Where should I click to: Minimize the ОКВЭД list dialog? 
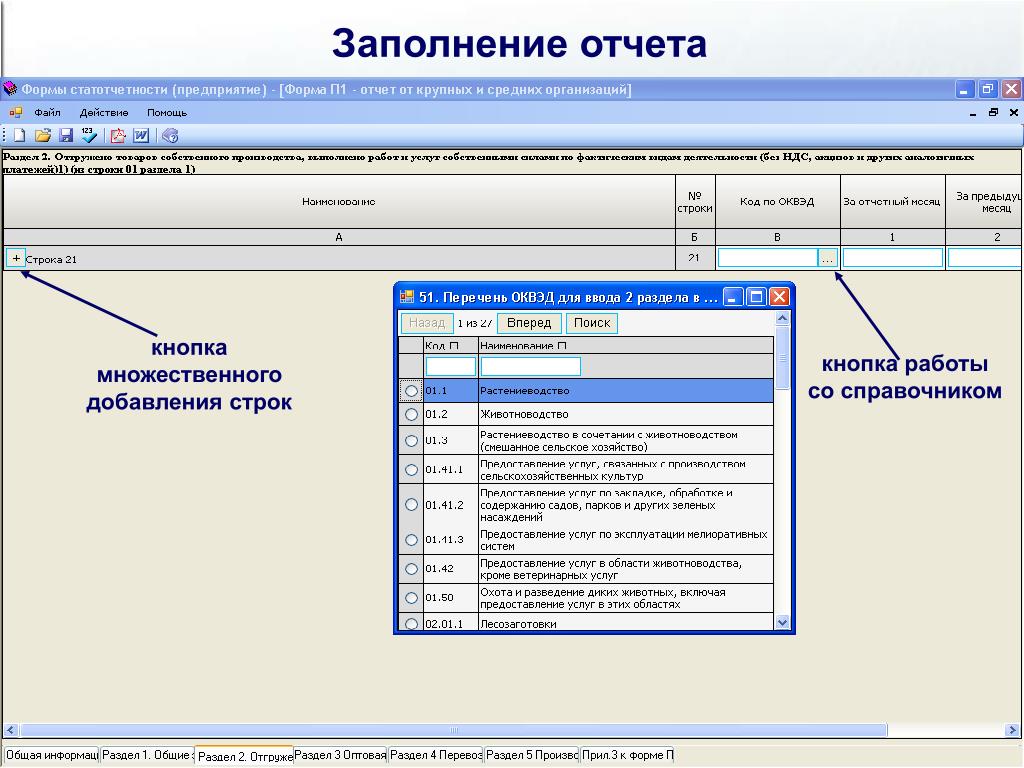tap(733, 297)
